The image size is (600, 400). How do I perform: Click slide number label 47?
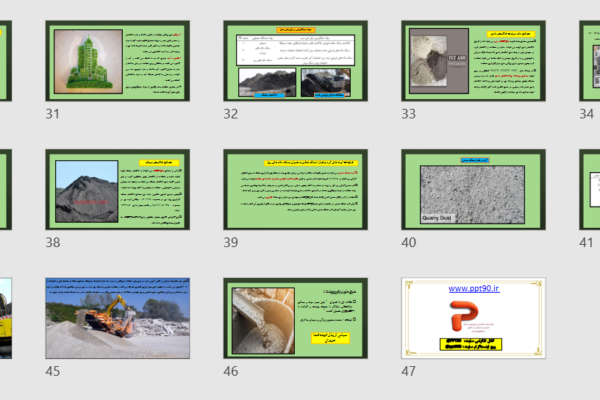pyautogui.click(x=408, y=371)
